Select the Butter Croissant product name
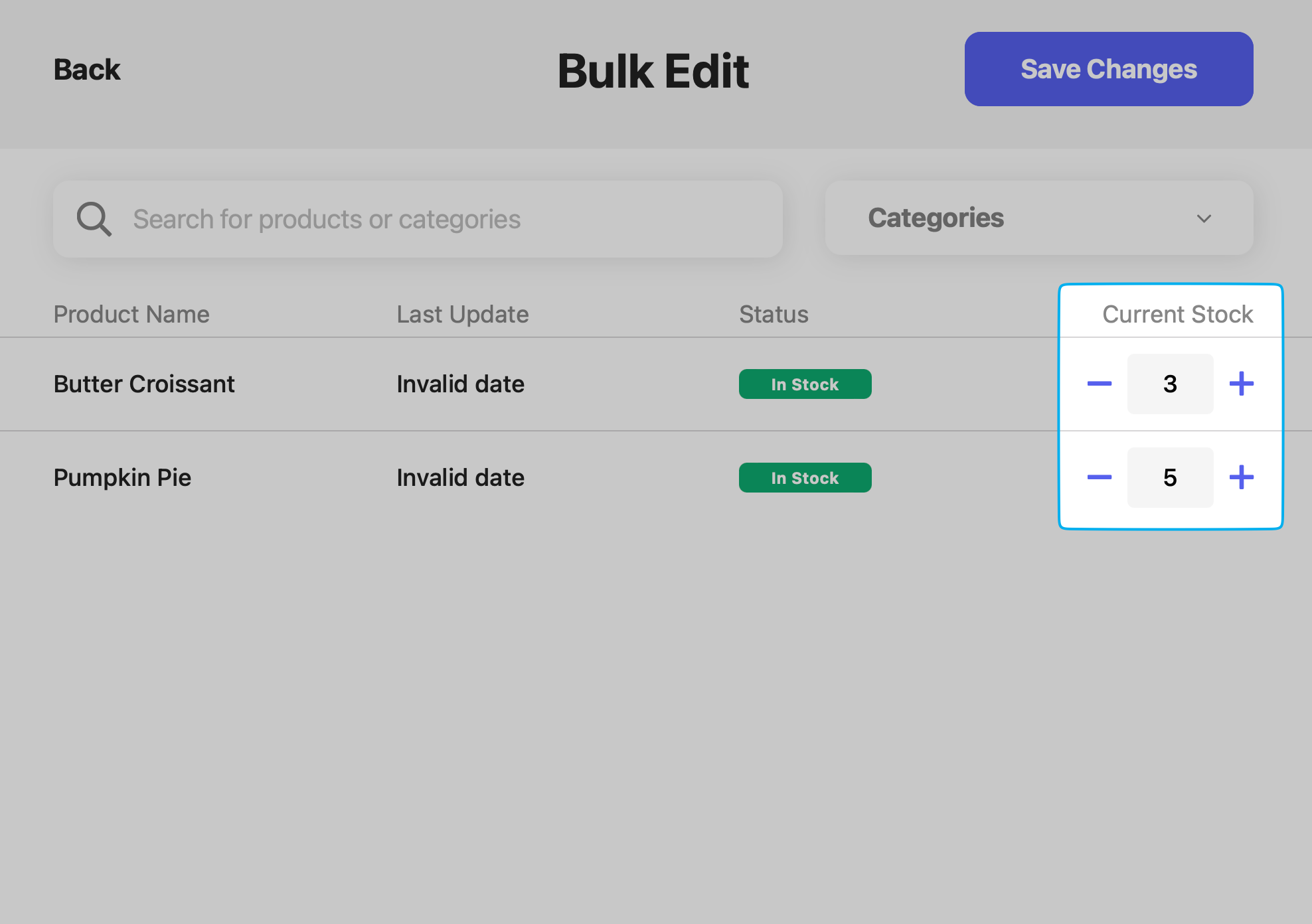 click(x=144, y=384)
